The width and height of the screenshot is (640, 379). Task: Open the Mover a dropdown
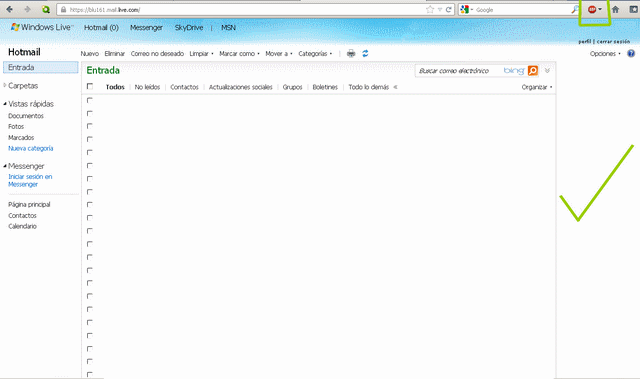click(279, 53)
